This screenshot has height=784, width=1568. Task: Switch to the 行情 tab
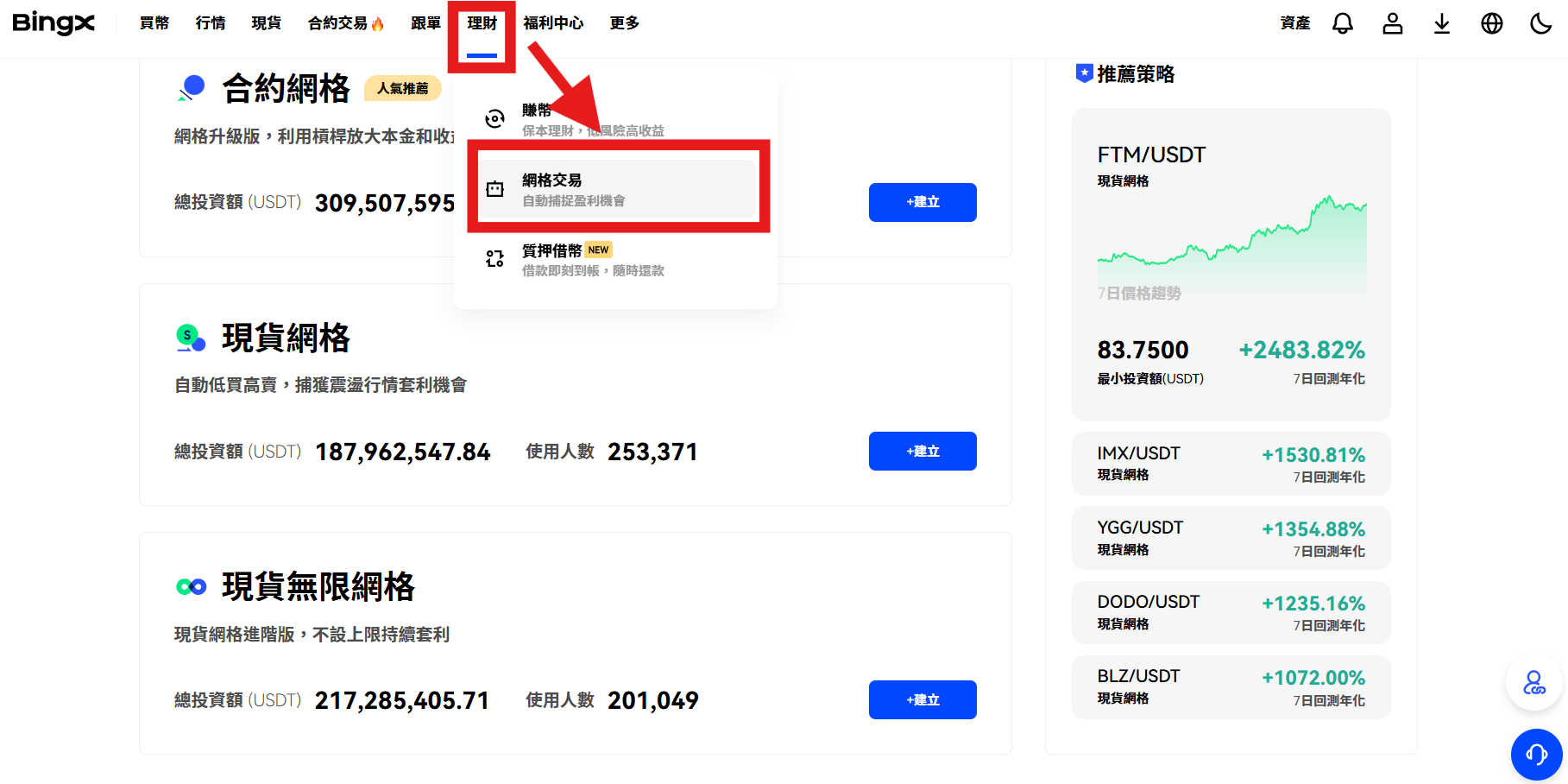pyautogui.click(x=210, y=23)
